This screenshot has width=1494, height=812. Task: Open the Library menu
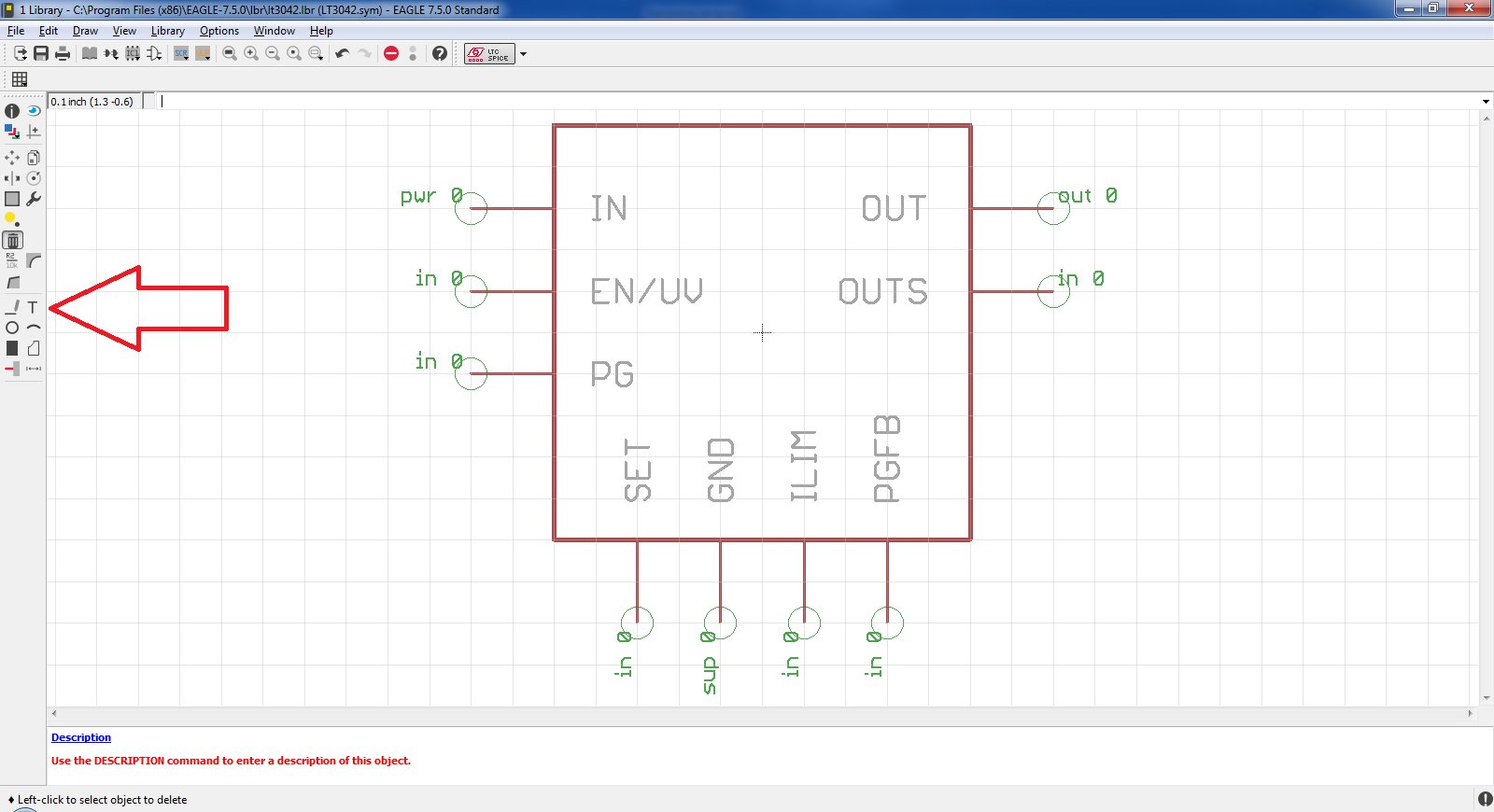[168, 31]
